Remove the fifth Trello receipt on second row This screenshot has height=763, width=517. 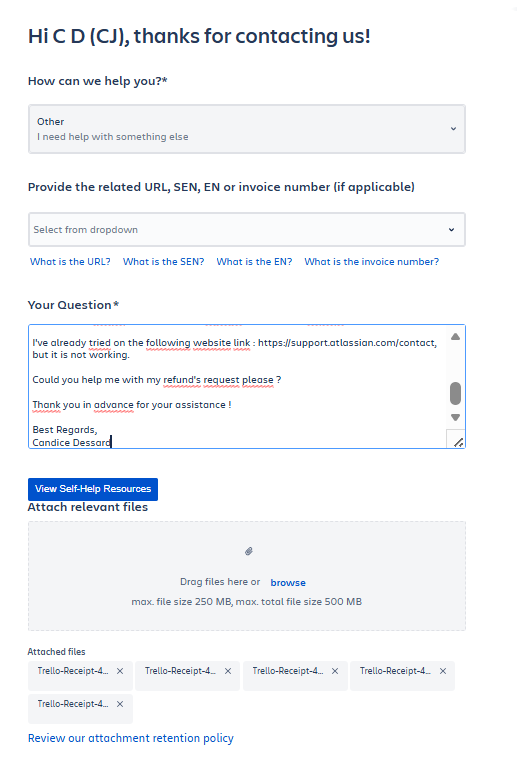coord(120,704)
